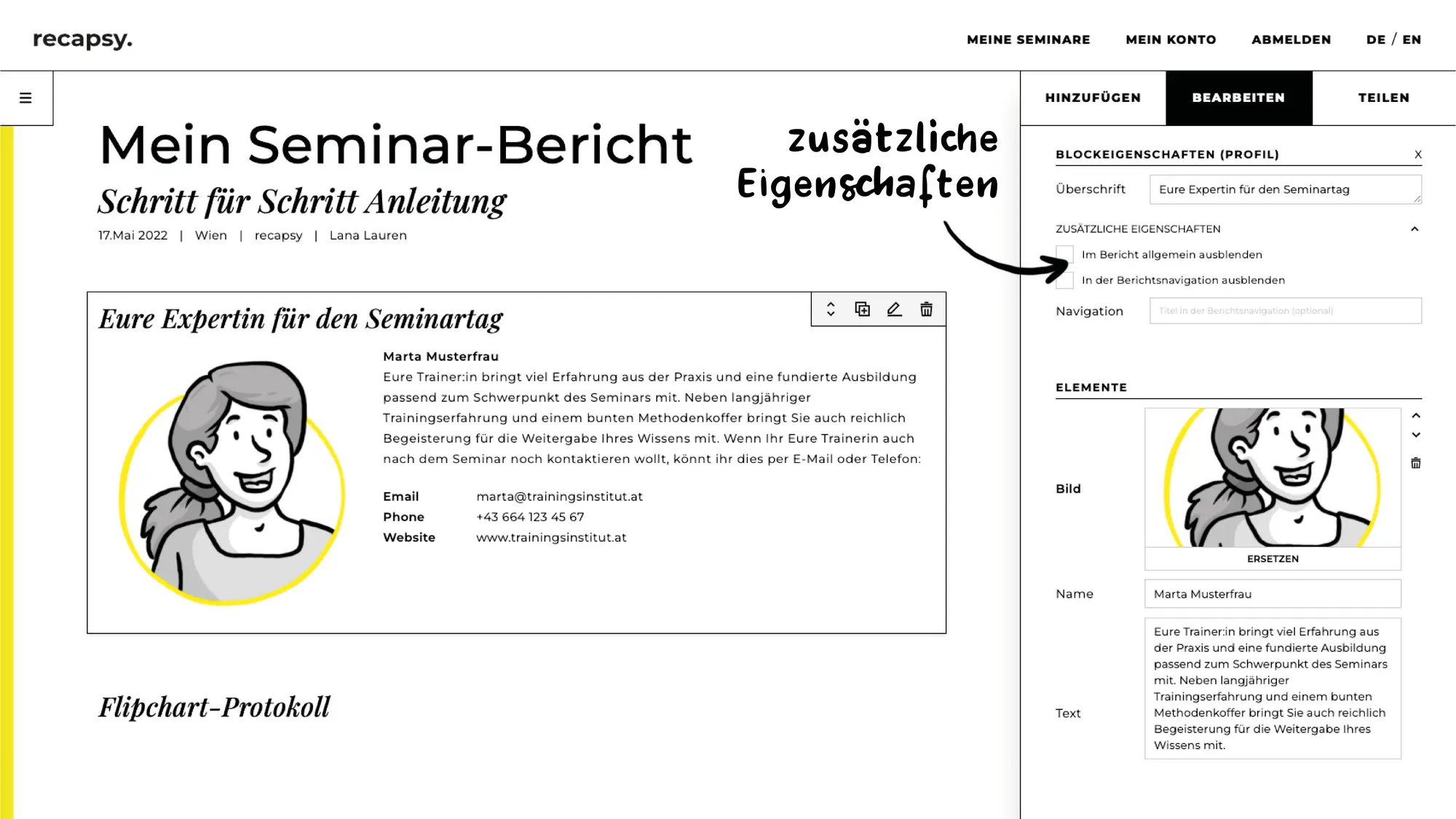Click the 'MEINE SEMINARE' navigation link
This screenshot has height=819, width=1456.
click(1028, 40)
